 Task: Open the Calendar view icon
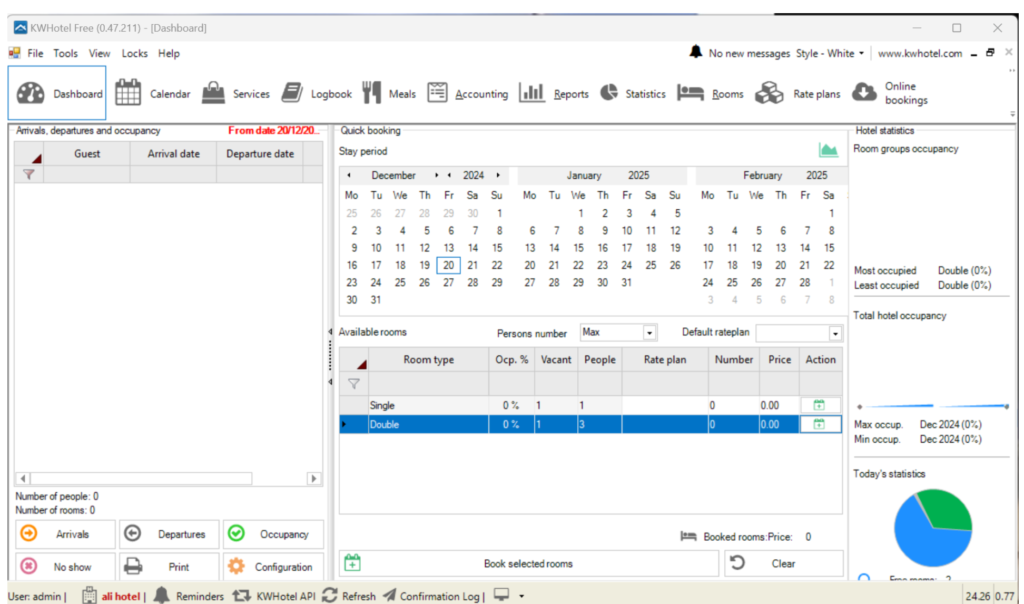coord(128,93)
